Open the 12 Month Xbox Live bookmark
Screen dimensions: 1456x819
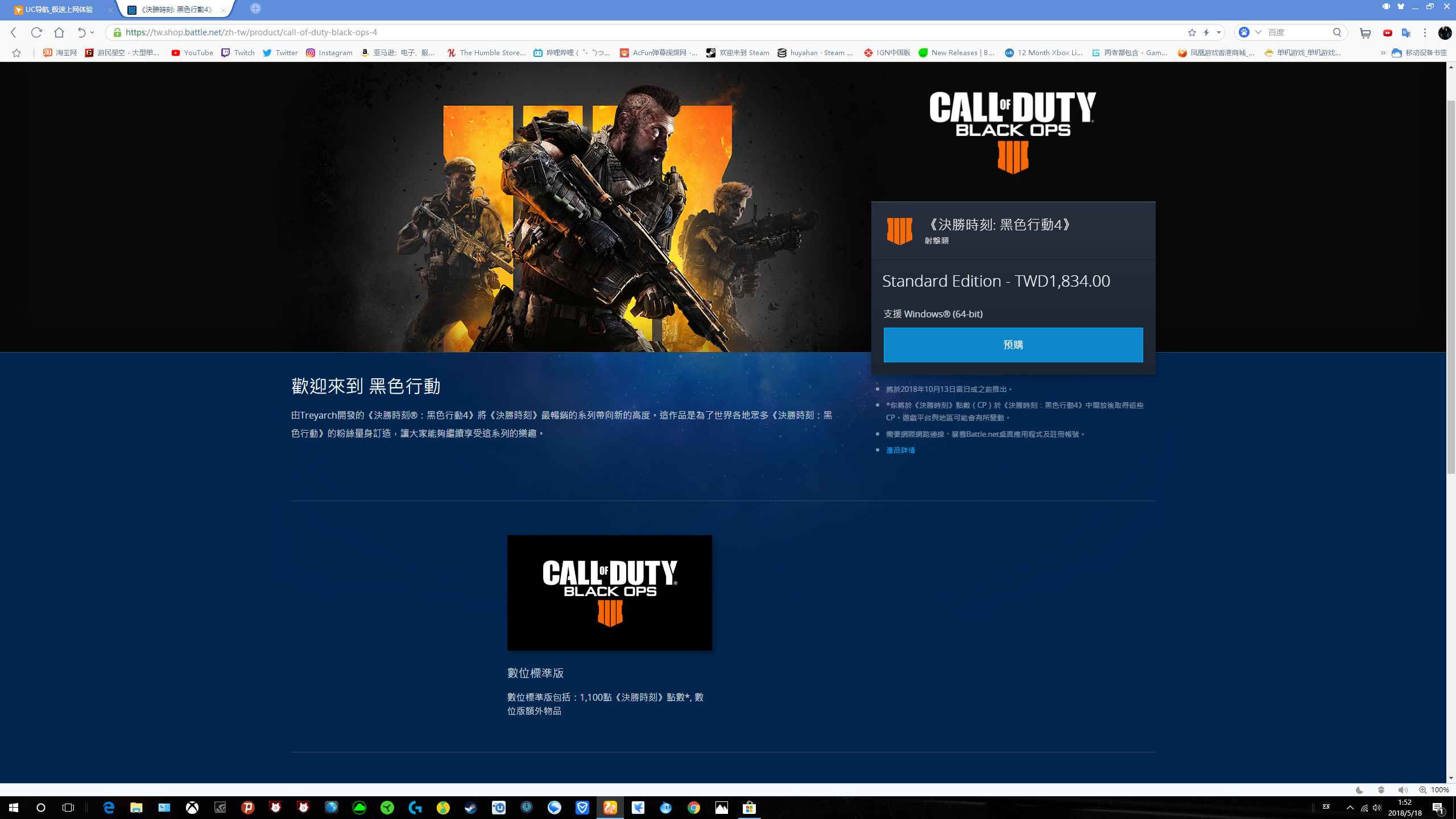[1044, 53]
